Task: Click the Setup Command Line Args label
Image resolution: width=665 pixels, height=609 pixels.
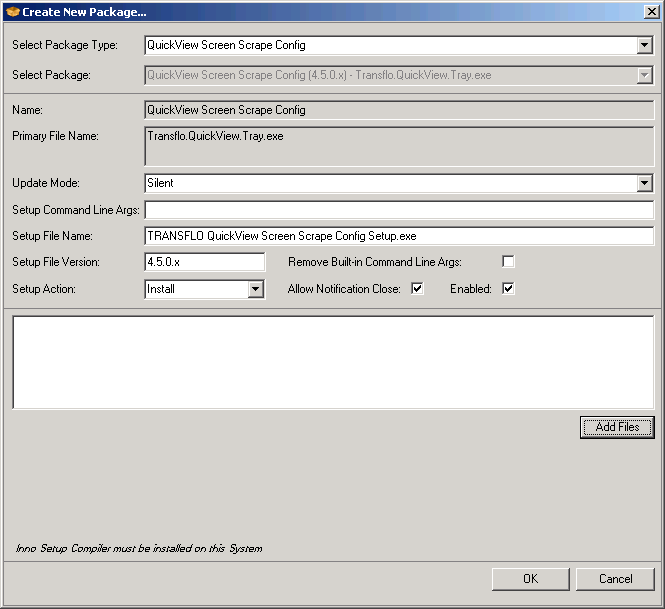Action: click(x=75, y=210)
